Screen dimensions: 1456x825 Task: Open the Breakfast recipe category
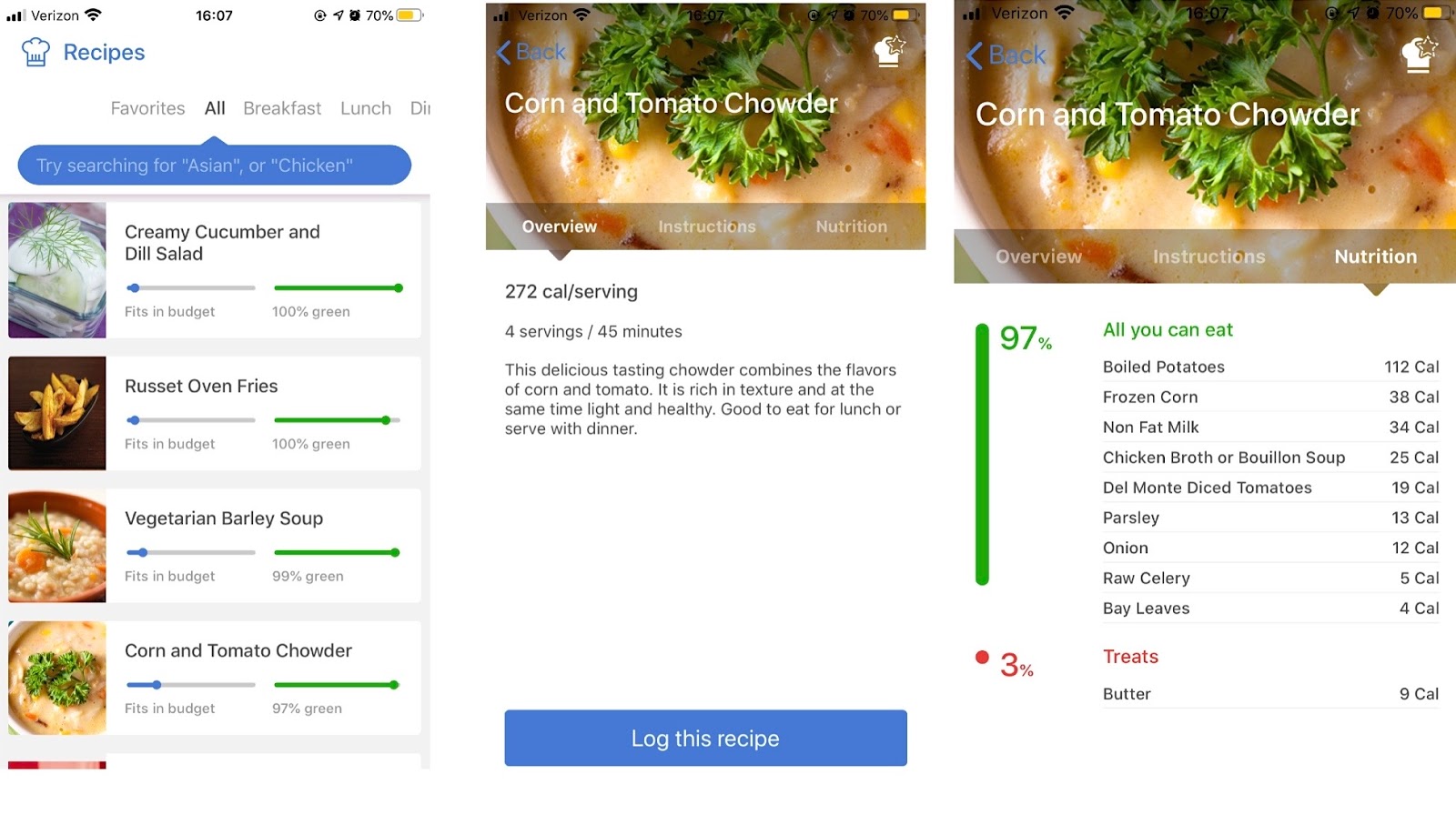282,107
